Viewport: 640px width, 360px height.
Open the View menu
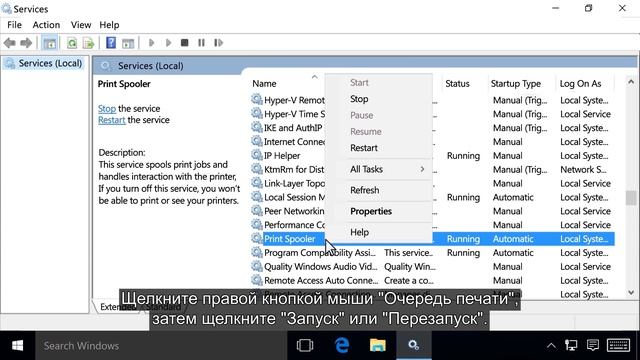[81, 25]
